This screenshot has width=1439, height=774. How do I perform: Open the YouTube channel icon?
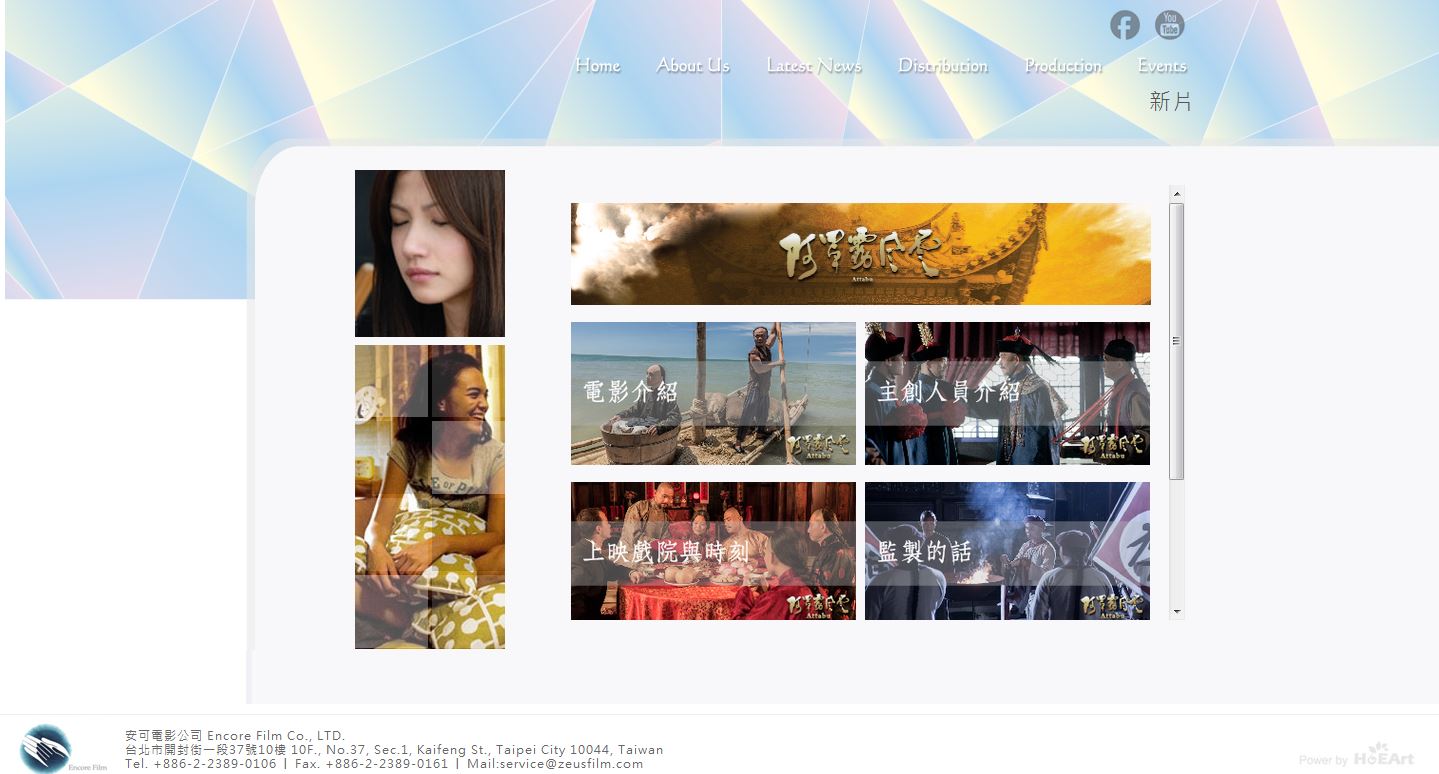(x=1169, y=25)
